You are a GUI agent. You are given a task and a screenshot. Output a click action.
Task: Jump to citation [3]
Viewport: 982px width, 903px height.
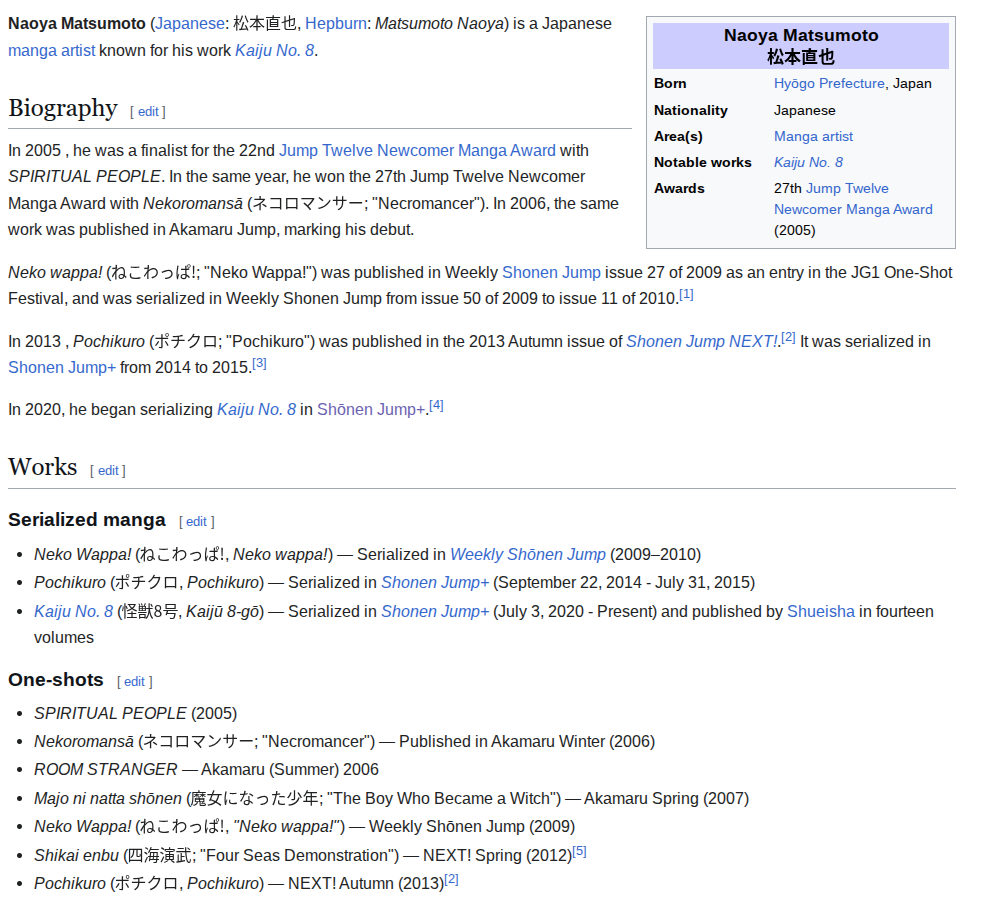click(259, 364)
